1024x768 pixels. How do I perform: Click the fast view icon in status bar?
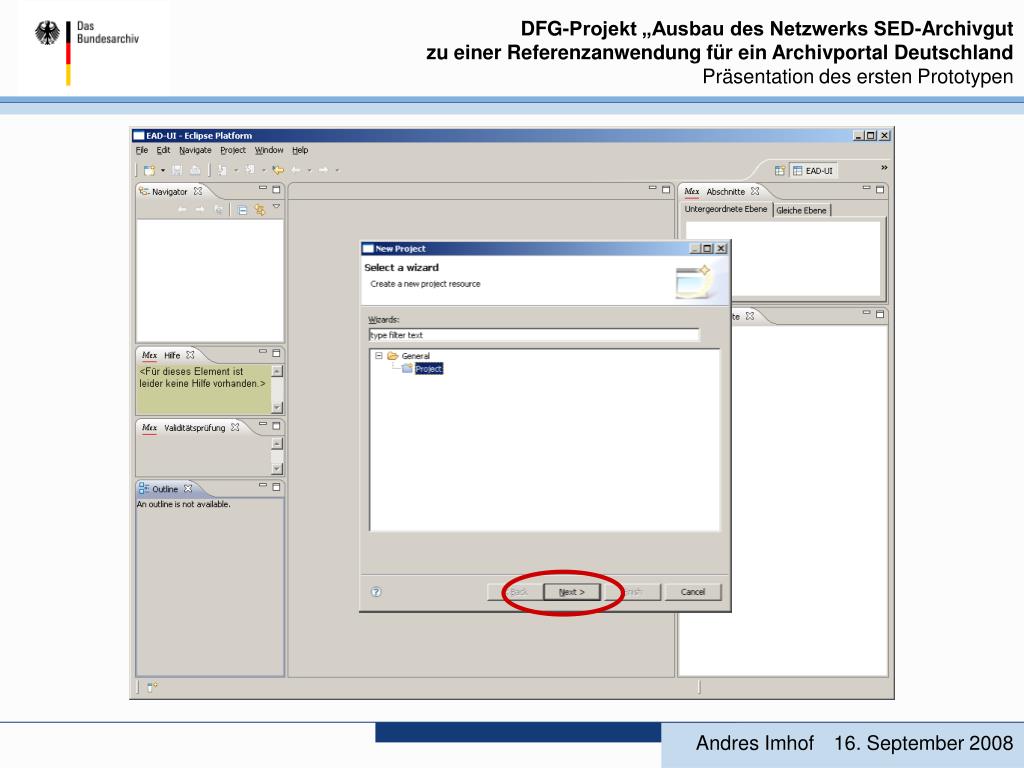click(152, 687)
